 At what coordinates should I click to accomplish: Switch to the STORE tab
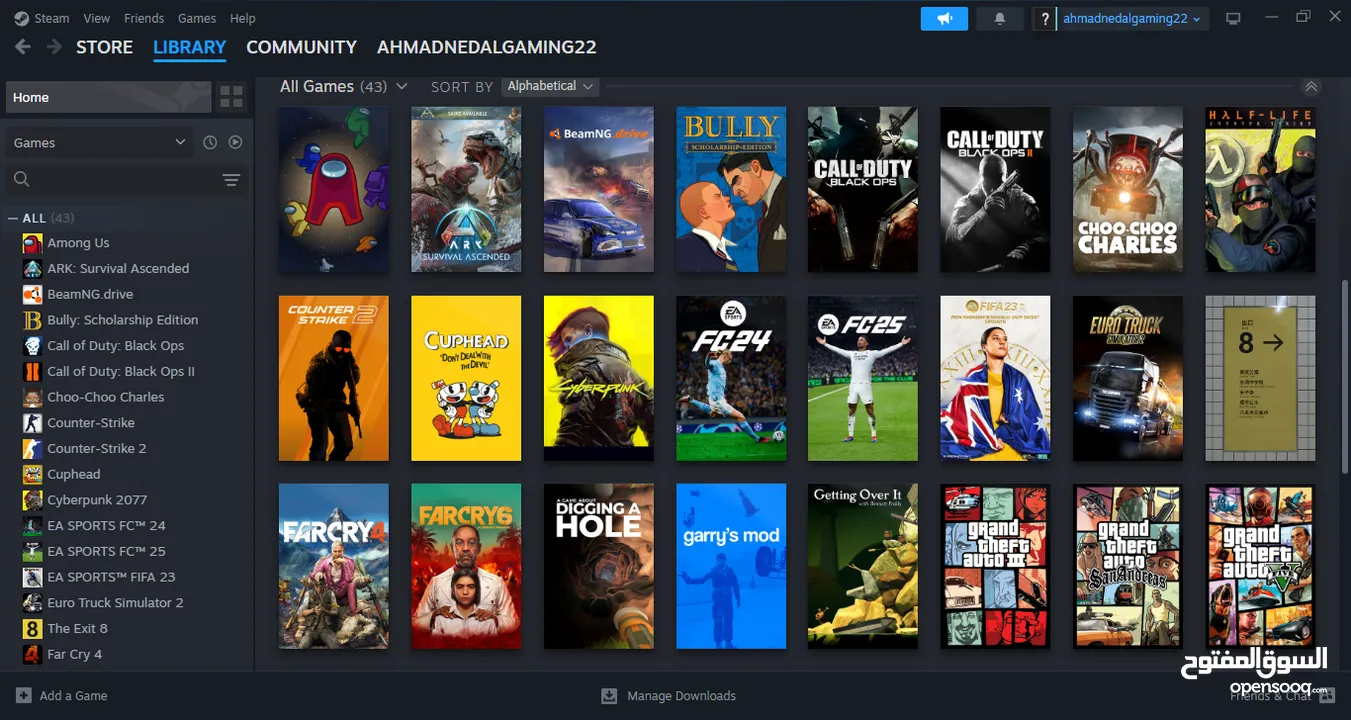104,47
